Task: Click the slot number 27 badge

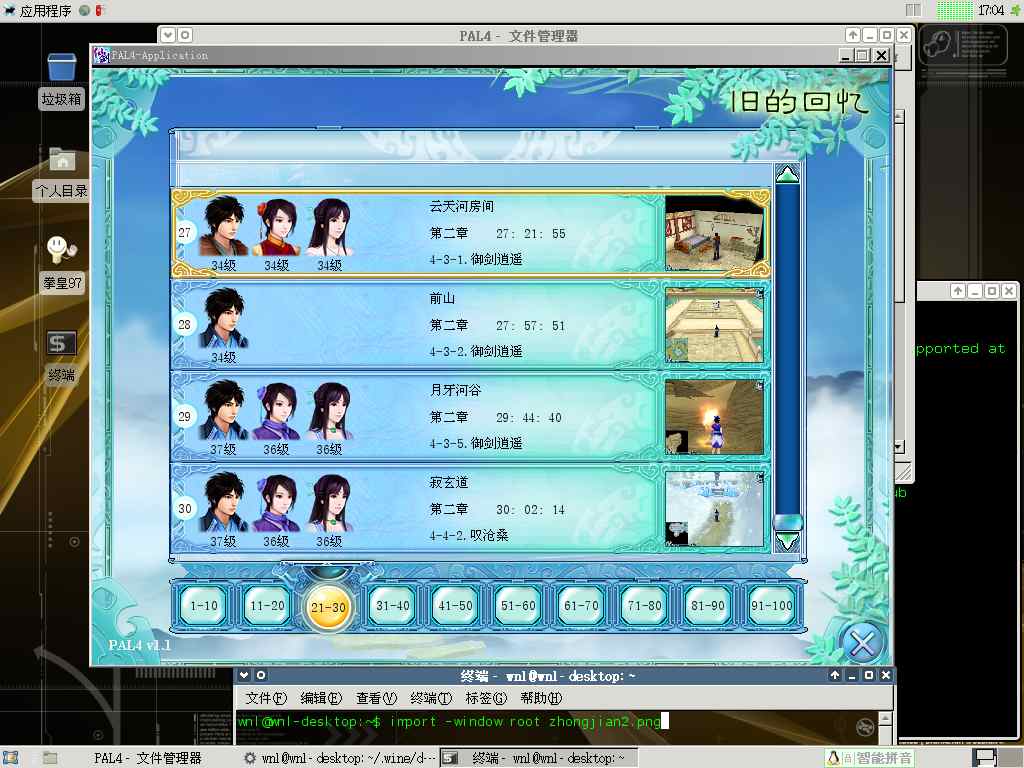Action: tap(185, 232)
